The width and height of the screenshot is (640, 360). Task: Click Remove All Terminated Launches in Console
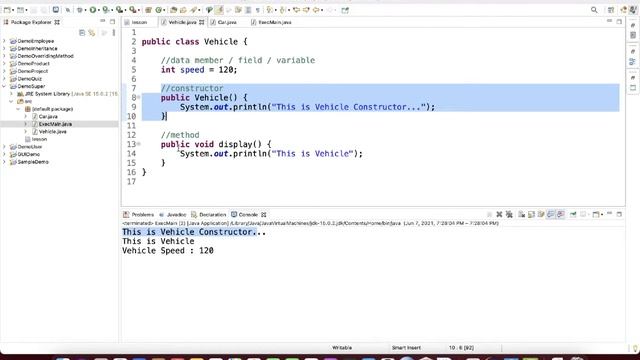click(x=509, y=214)
